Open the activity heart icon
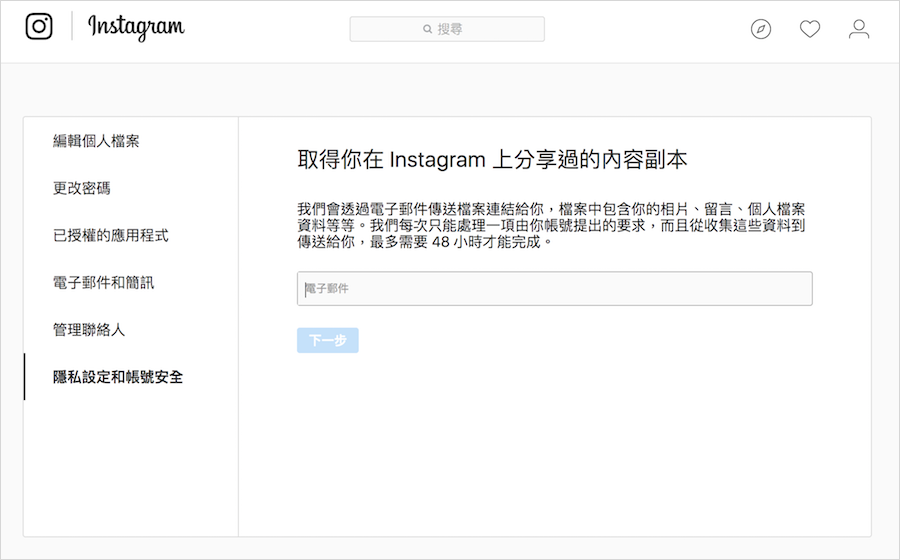The width and height of the screenshot is (900, 560). click(x=810, y=29)
